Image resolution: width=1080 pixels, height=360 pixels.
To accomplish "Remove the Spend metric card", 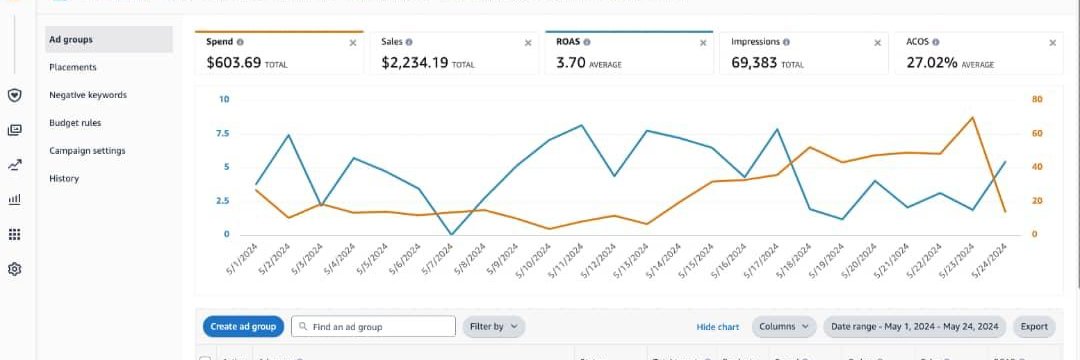I will coord(353,43).
